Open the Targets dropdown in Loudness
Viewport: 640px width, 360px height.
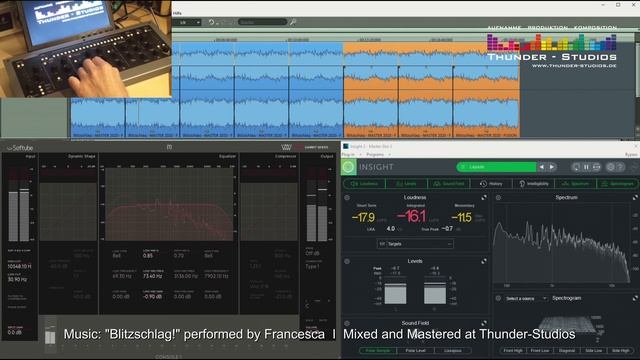[415, 244]
